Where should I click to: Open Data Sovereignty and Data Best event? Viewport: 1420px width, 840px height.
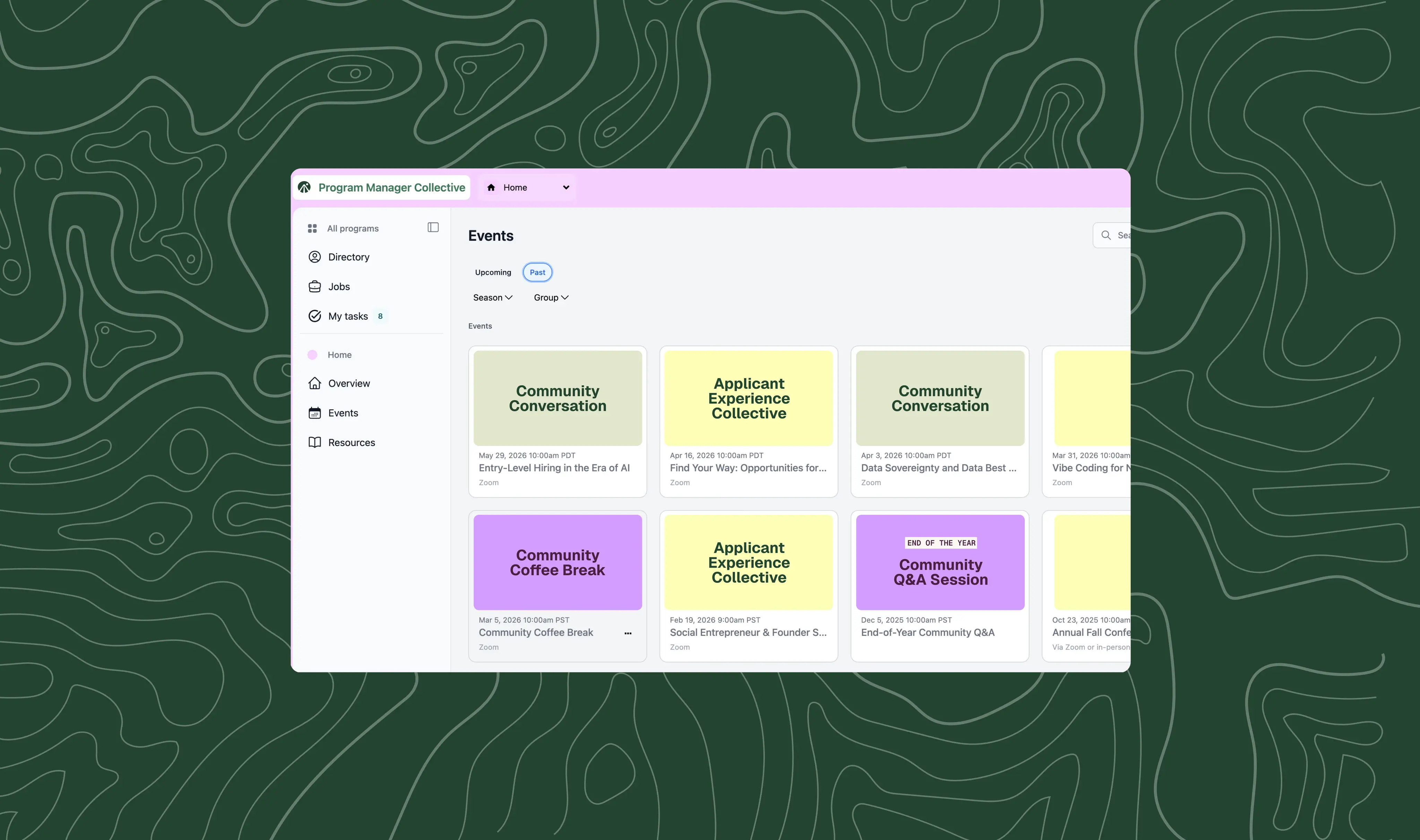[x=939, y=467]
